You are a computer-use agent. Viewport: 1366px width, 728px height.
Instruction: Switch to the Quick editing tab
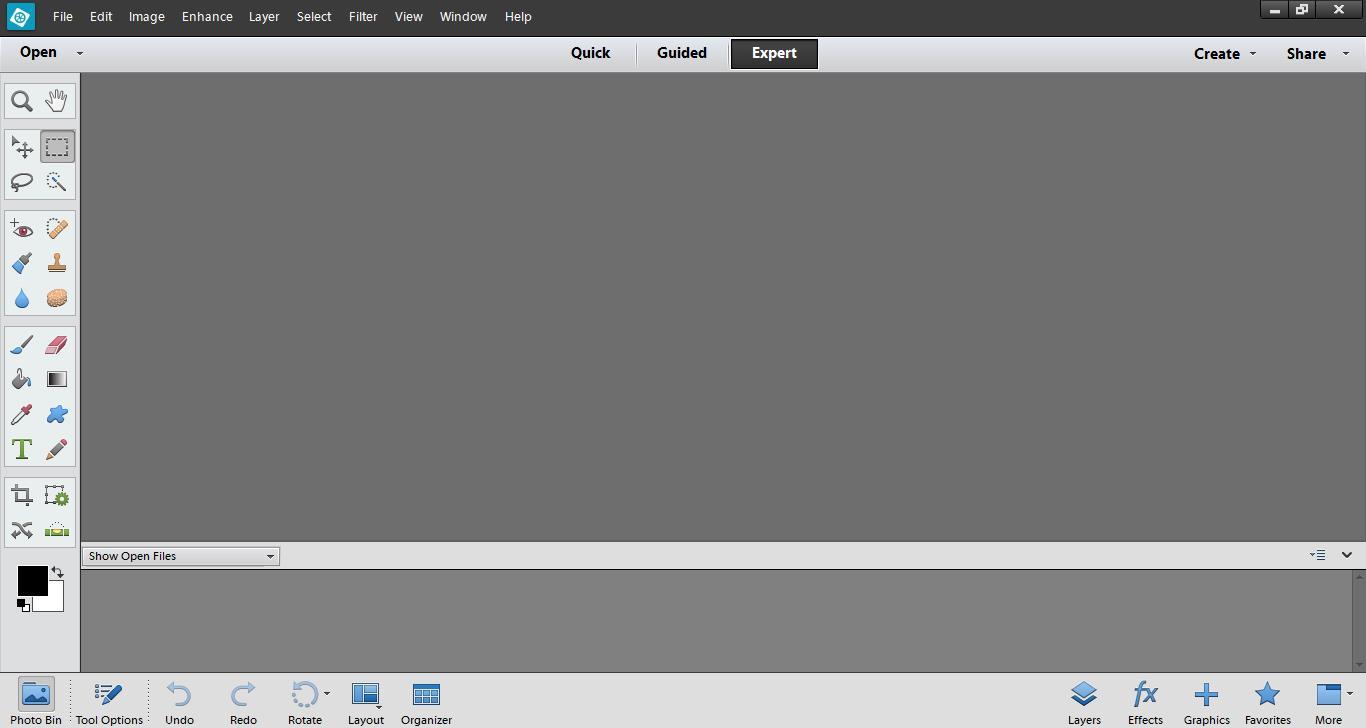[590, 53]
